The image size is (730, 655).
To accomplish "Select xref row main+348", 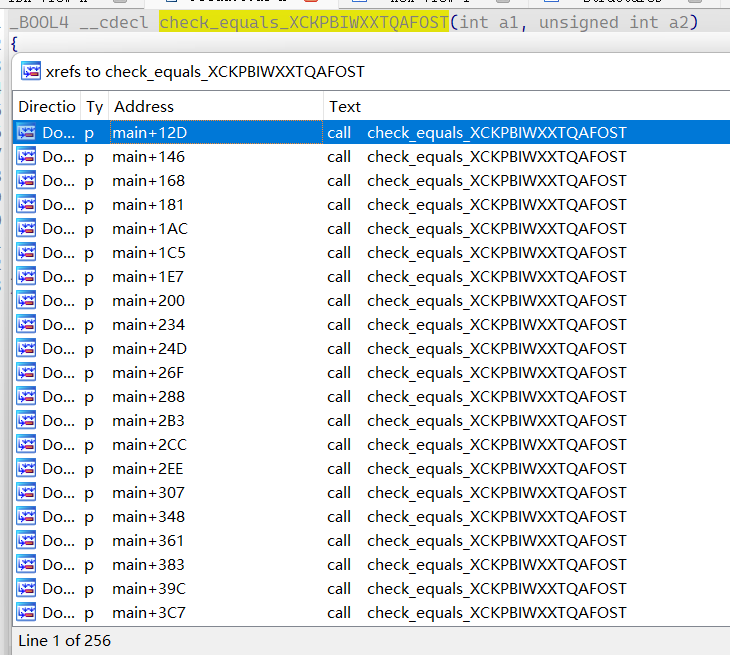I will click(x=372, y=517).
